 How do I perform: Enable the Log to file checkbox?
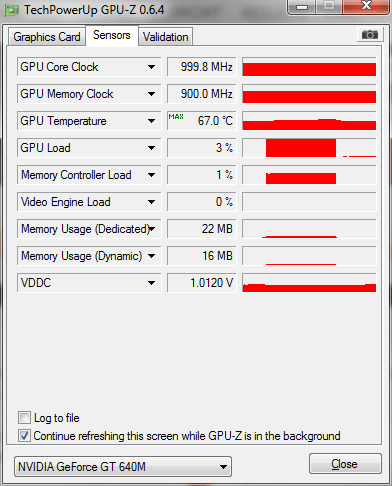[24, 418]
